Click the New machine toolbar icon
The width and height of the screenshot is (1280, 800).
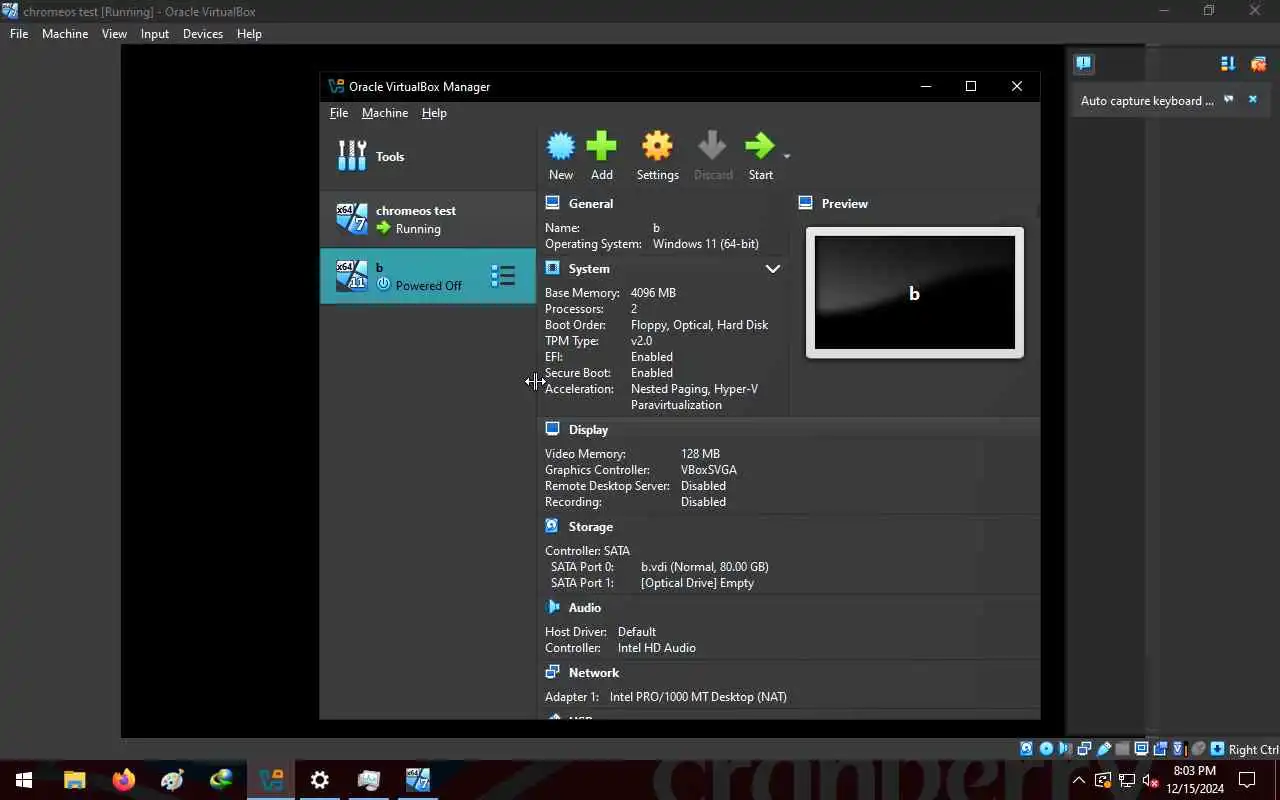[561, 146]
